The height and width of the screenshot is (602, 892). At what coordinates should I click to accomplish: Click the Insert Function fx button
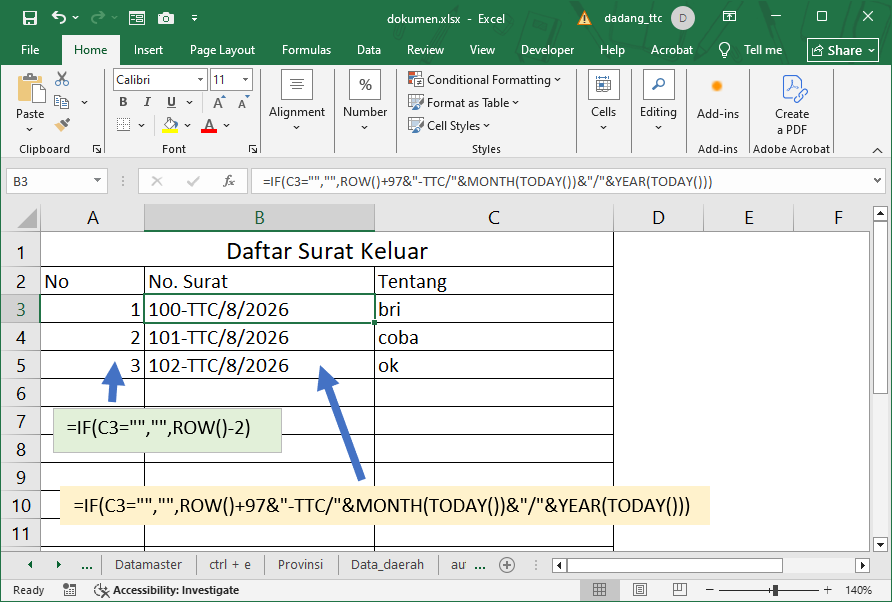click(229, 182)
